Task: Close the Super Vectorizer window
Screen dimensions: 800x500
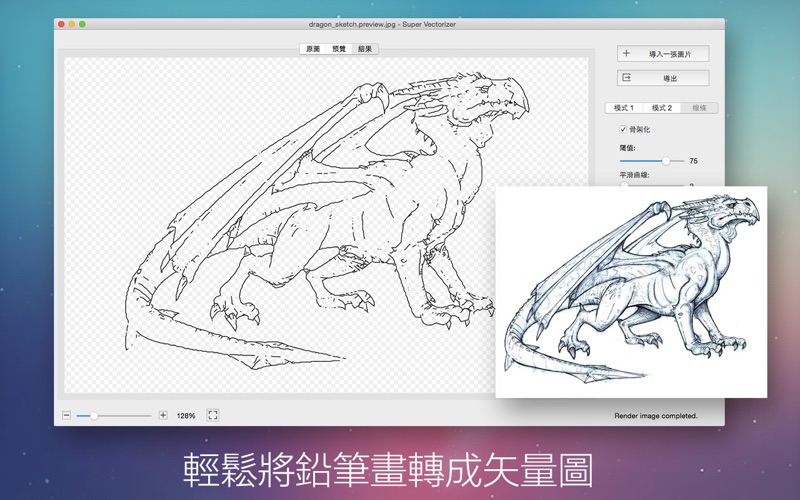Action: pyautogui.click(x=61, y=24)
